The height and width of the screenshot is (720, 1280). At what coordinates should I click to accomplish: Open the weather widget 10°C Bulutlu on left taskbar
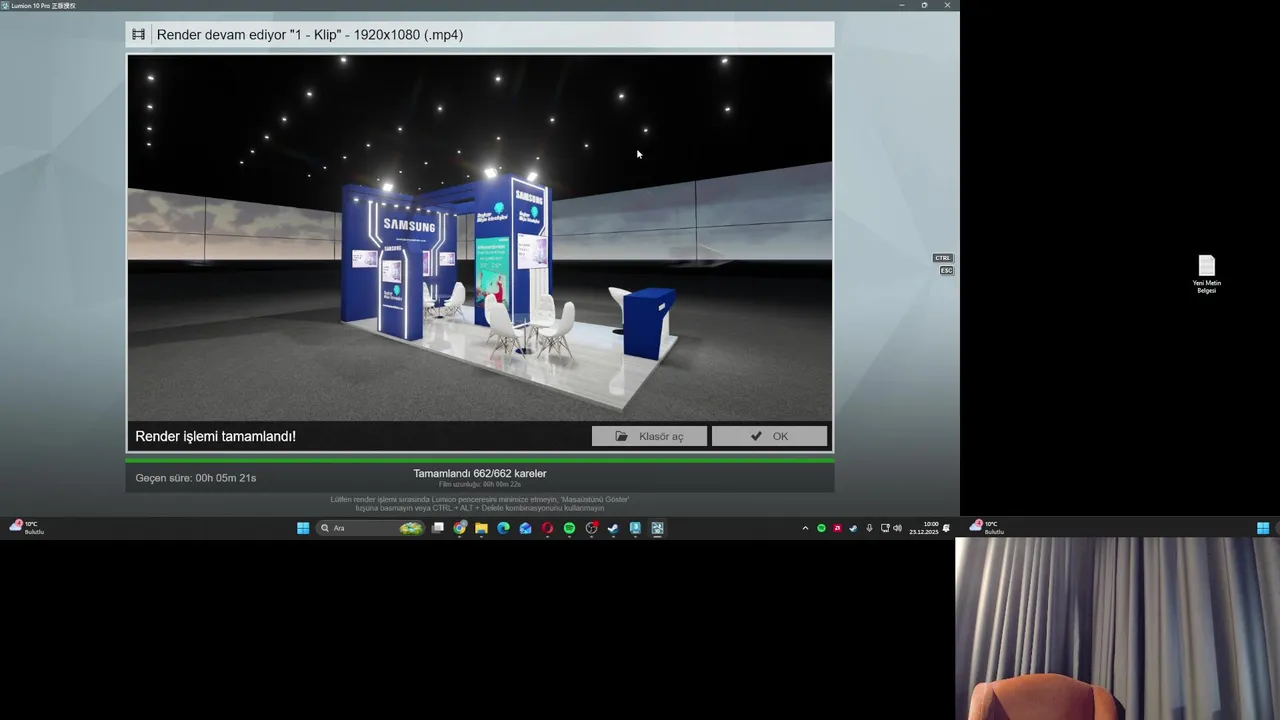coord(27,527)
